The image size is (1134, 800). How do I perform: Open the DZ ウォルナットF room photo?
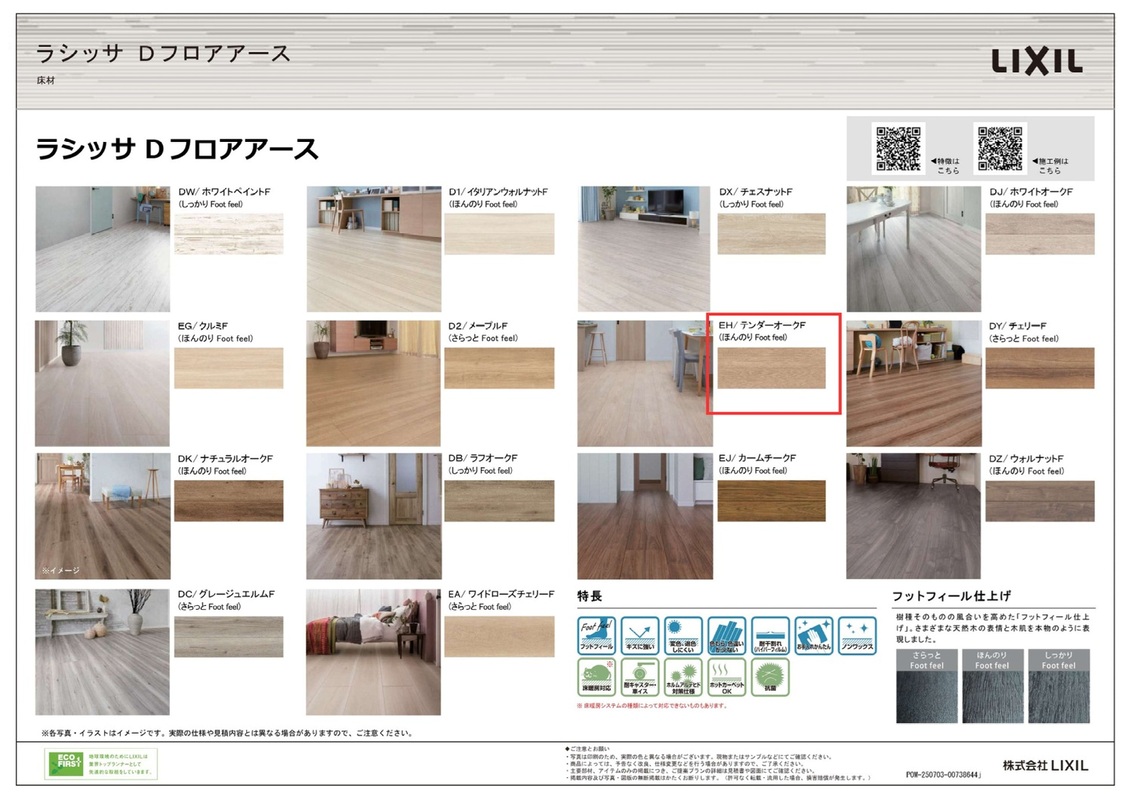(x=914, y=516)
